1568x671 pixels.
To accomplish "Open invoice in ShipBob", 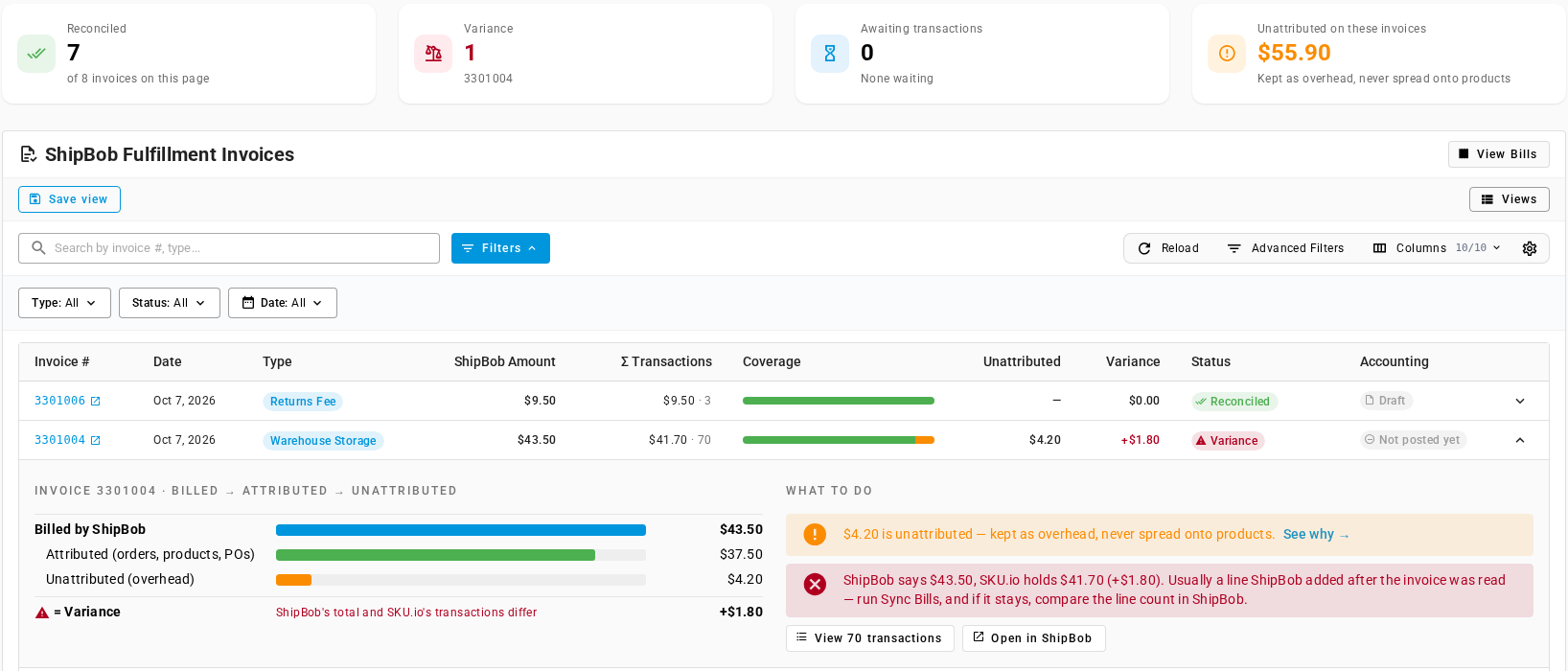I will 1033,638.
